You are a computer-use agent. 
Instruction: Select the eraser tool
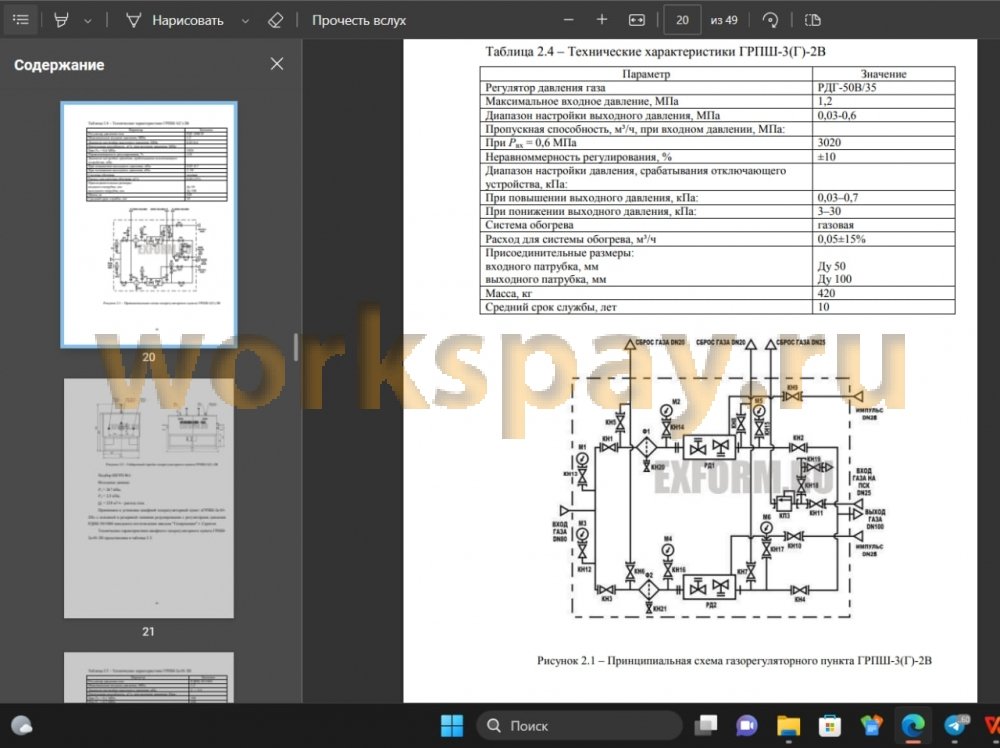click(x=276, y=20)
